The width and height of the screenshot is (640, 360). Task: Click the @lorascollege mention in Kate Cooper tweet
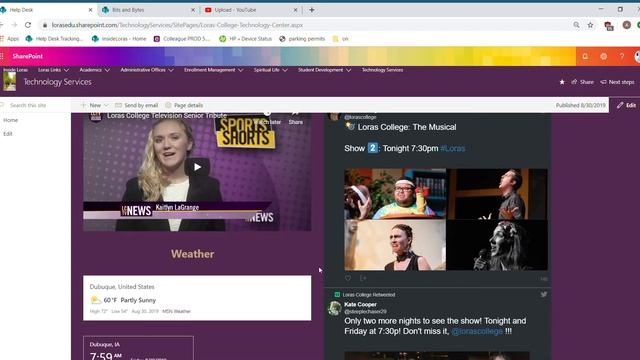pyautogui.click(x=477, y=331)
